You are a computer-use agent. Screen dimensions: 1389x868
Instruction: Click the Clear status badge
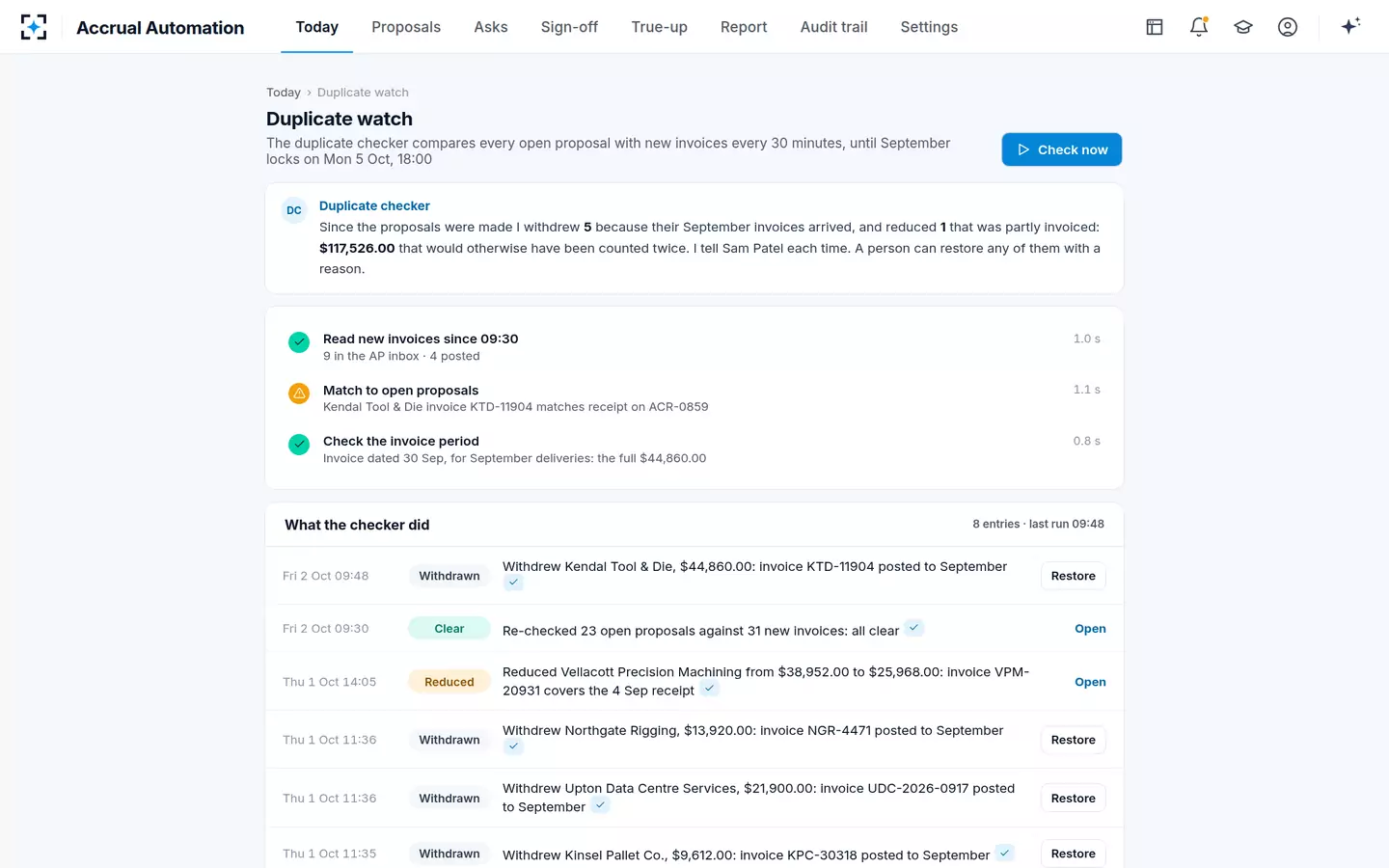449,629
